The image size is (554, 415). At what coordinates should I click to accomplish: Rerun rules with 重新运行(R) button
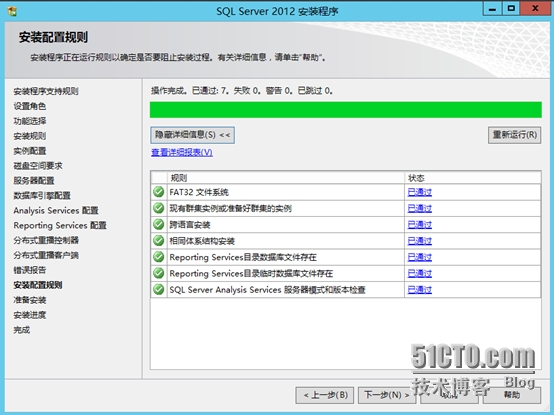pos(514,135)
